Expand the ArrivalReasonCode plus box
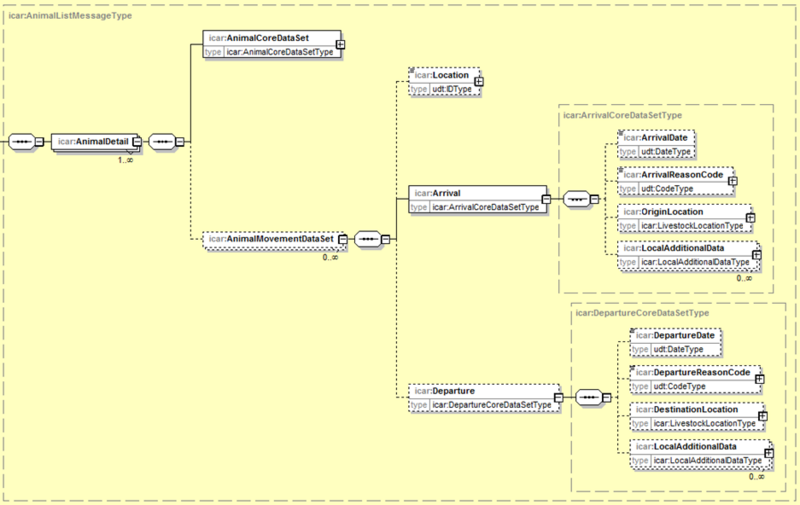Viewport: 800px width, 505px height. (733, 181)
